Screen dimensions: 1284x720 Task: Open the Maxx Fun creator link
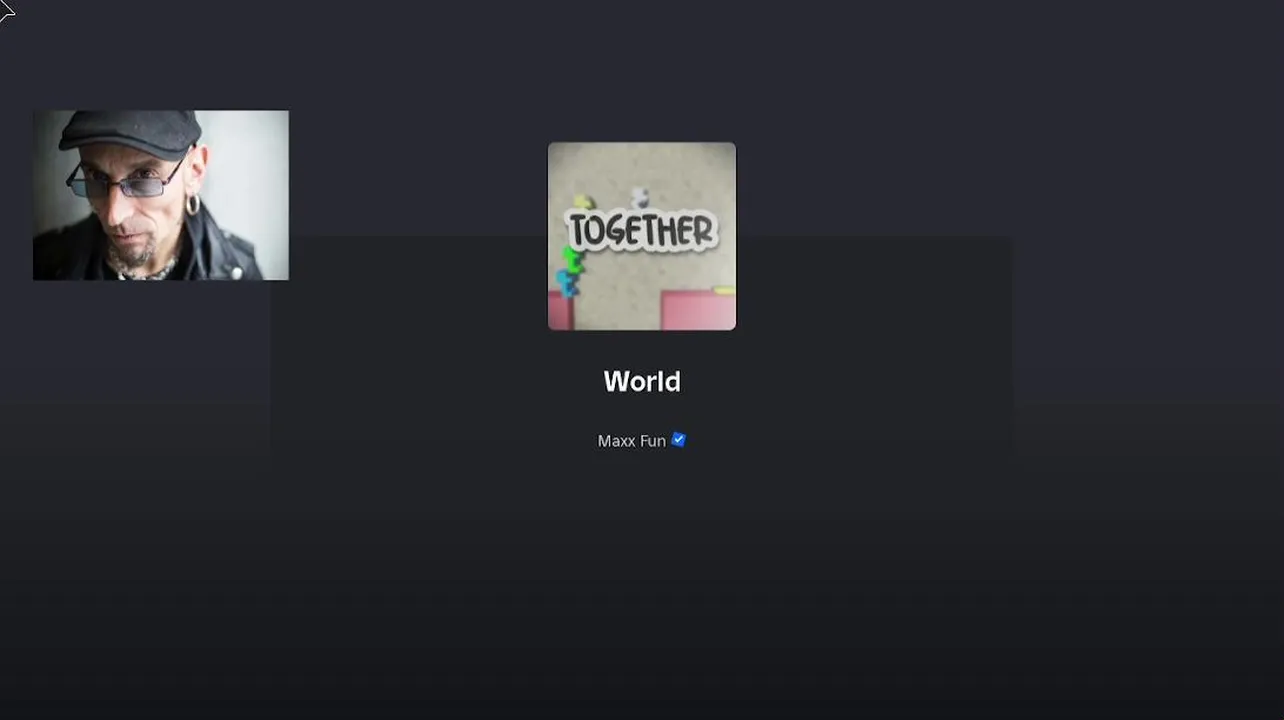(631, 441)
